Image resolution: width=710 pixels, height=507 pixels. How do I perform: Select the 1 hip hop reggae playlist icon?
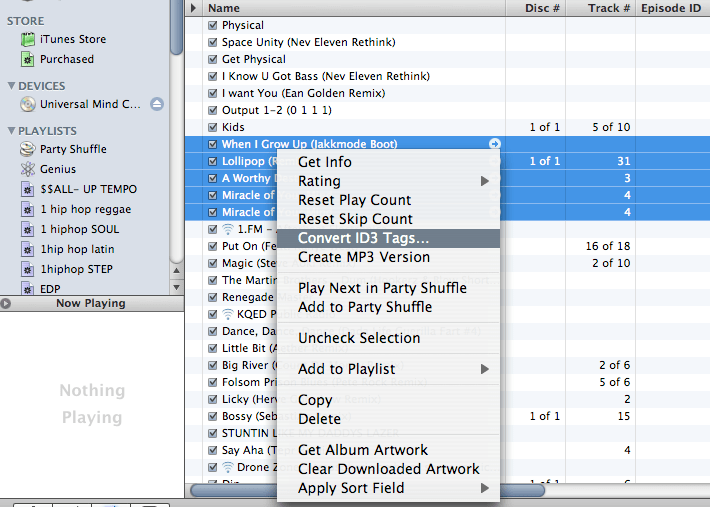tap(28, 209)
